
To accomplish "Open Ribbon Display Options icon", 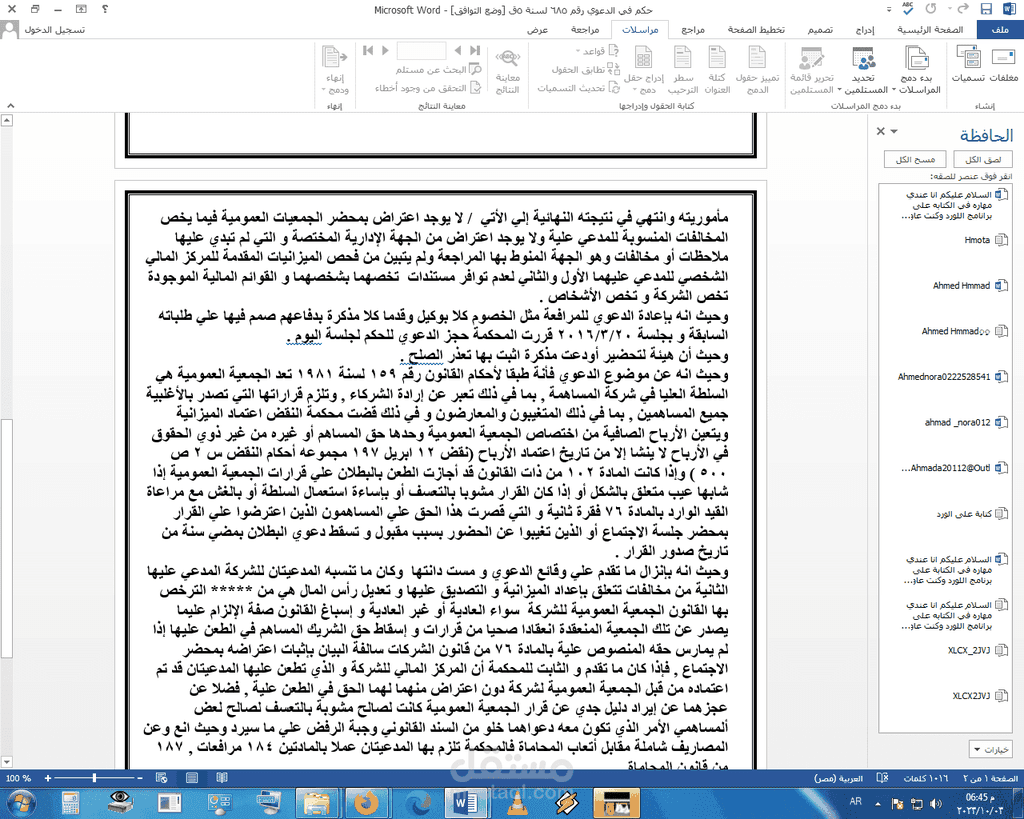I will point(81,9).
